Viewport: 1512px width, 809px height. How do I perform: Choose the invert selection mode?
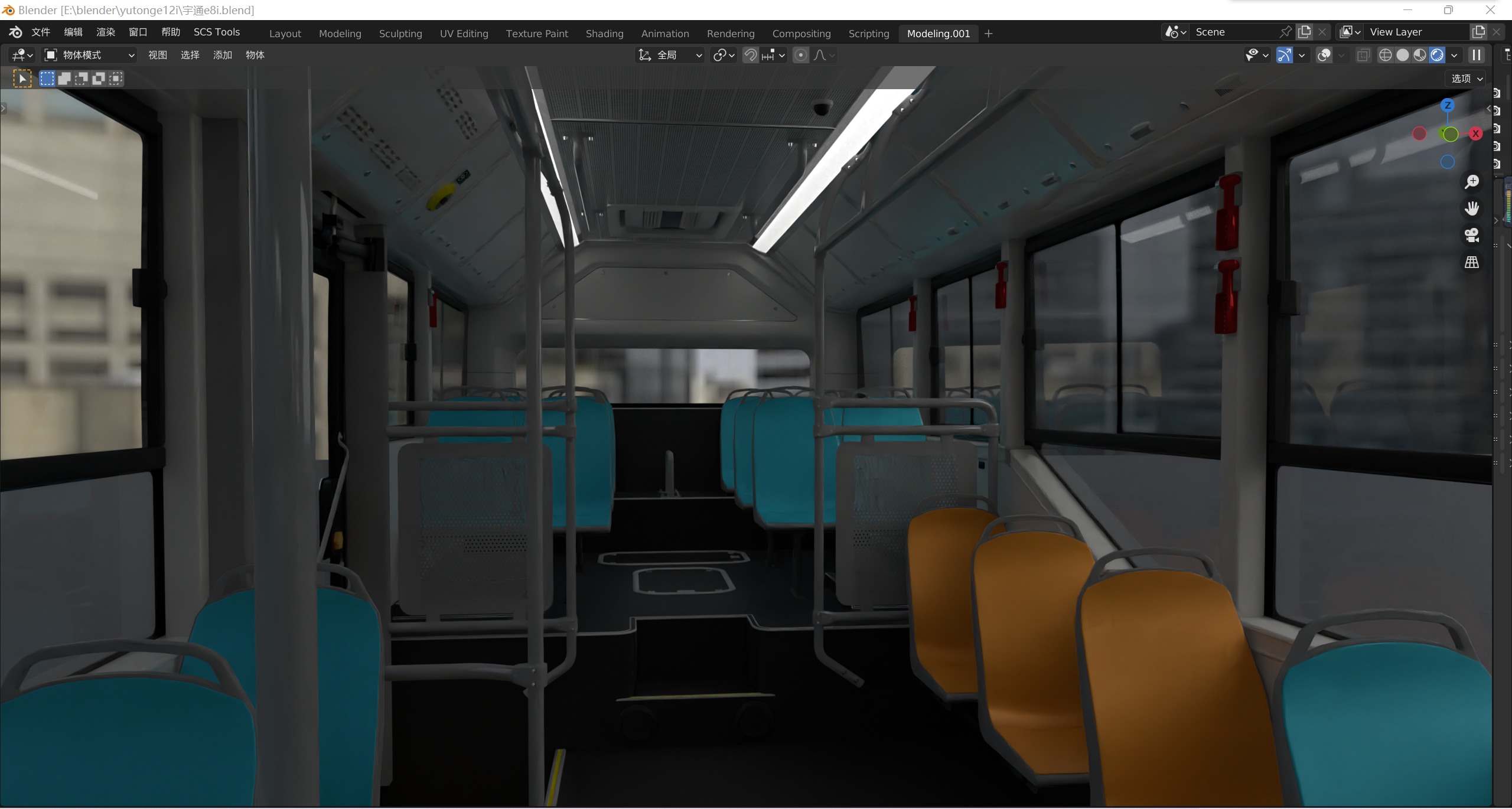pos(99,79)
